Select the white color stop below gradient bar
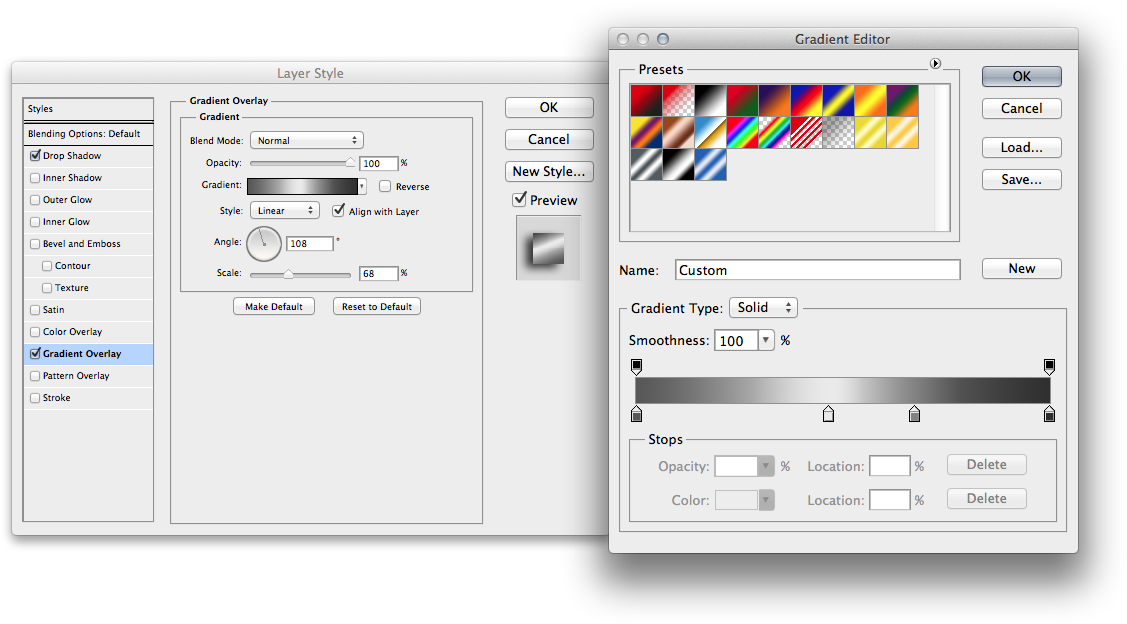 (x=828, y=414)
